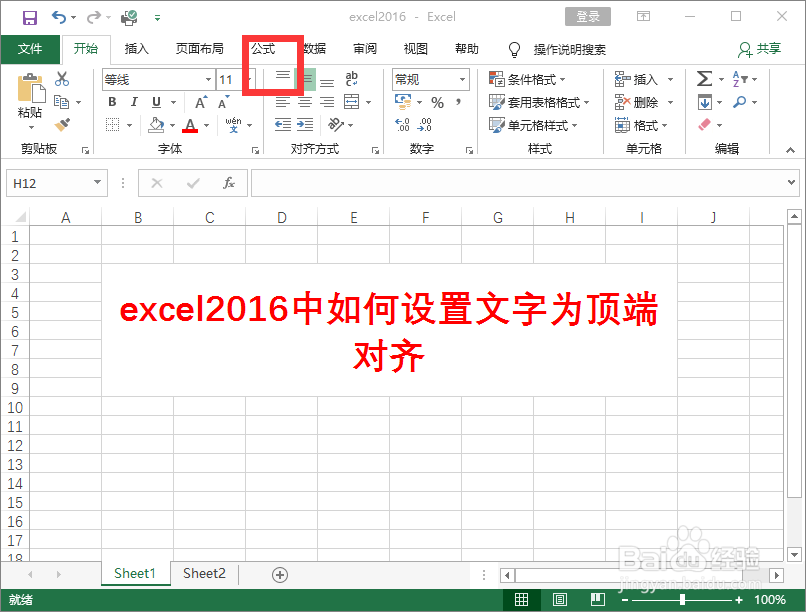Click the Cut scissors icon
The image size is (806, 612).
62,79
